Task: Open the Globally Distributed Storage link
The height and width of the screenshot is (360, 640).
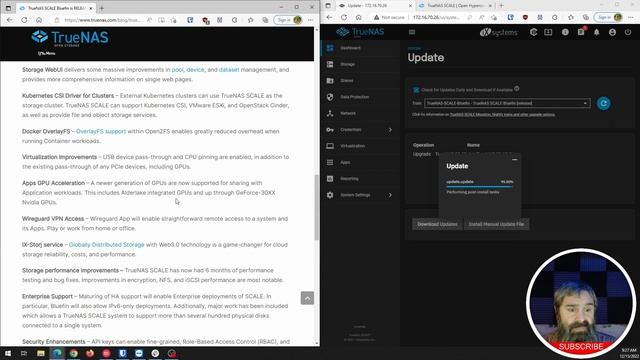Action: (107, 244)
